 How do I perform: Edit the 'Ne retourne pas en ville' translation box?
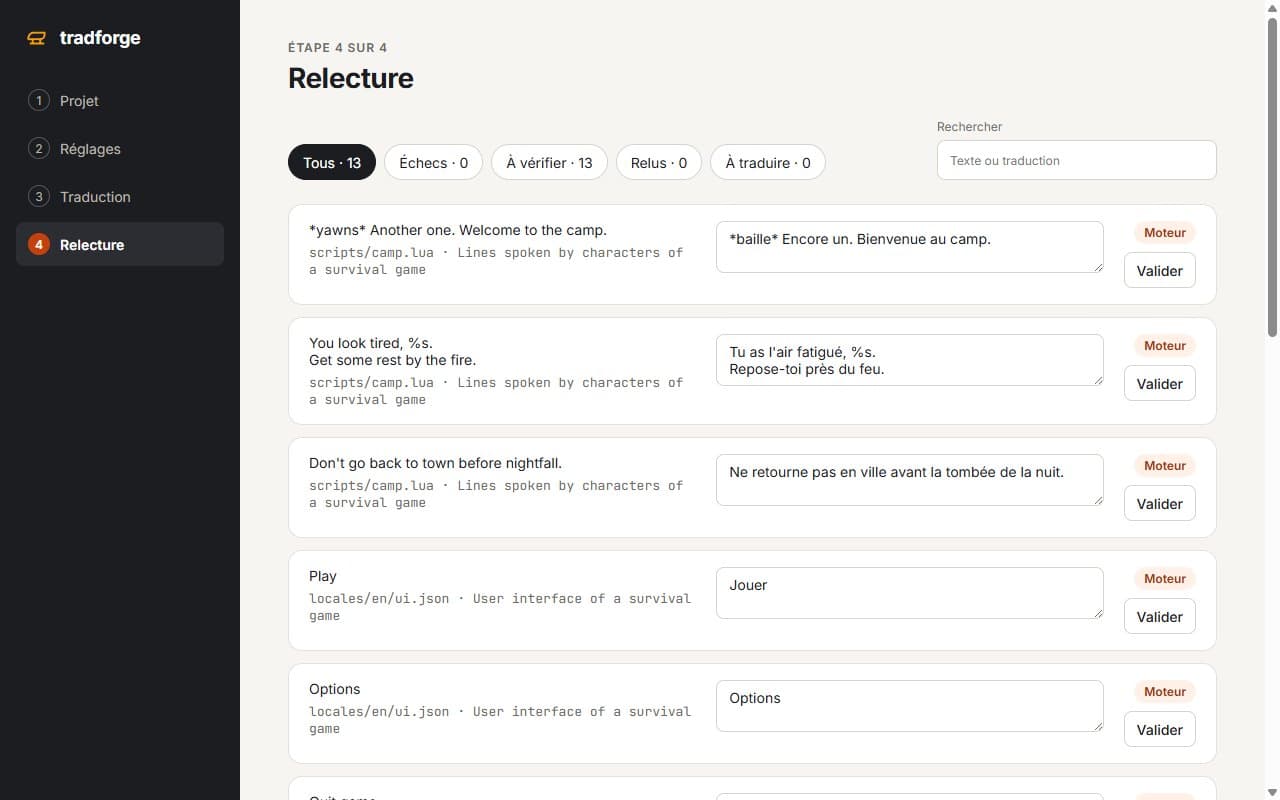pos(910,480)
